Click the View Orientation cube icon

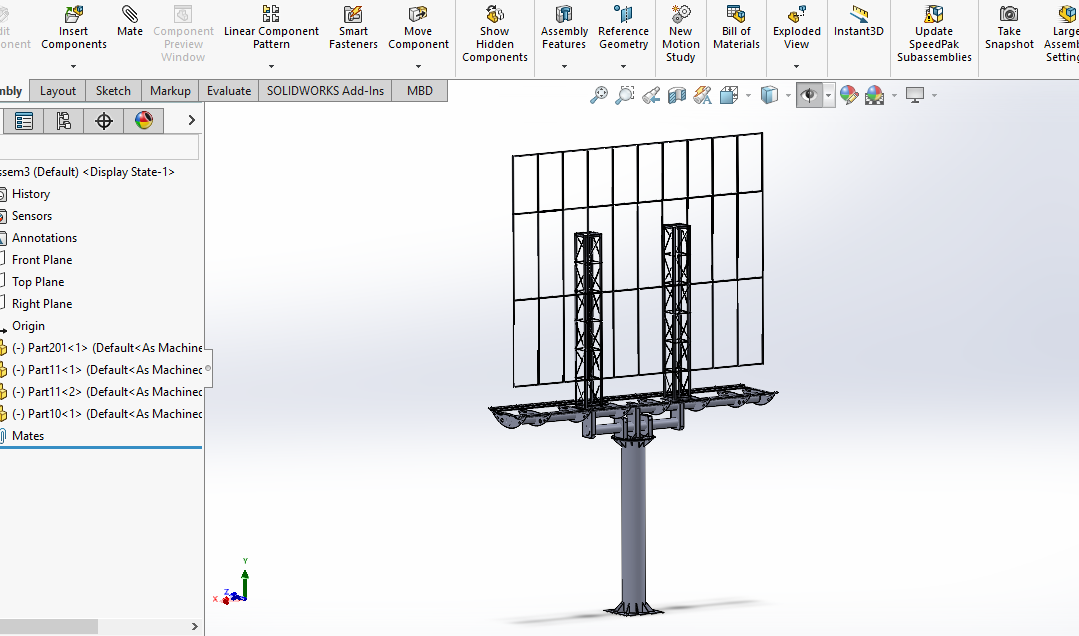(729, 95)
